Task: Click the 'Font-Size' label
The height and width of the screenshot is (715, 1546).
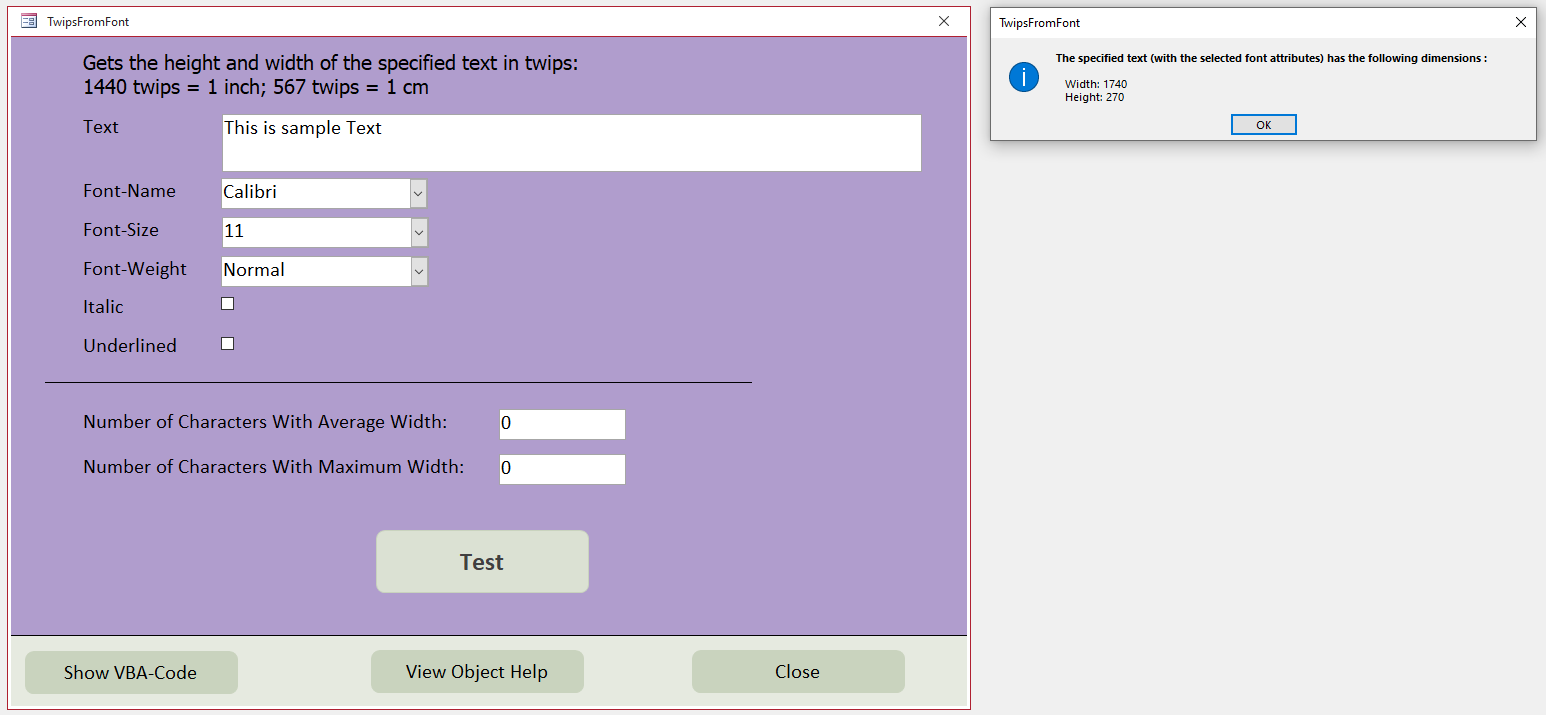Action: (121, 230)
